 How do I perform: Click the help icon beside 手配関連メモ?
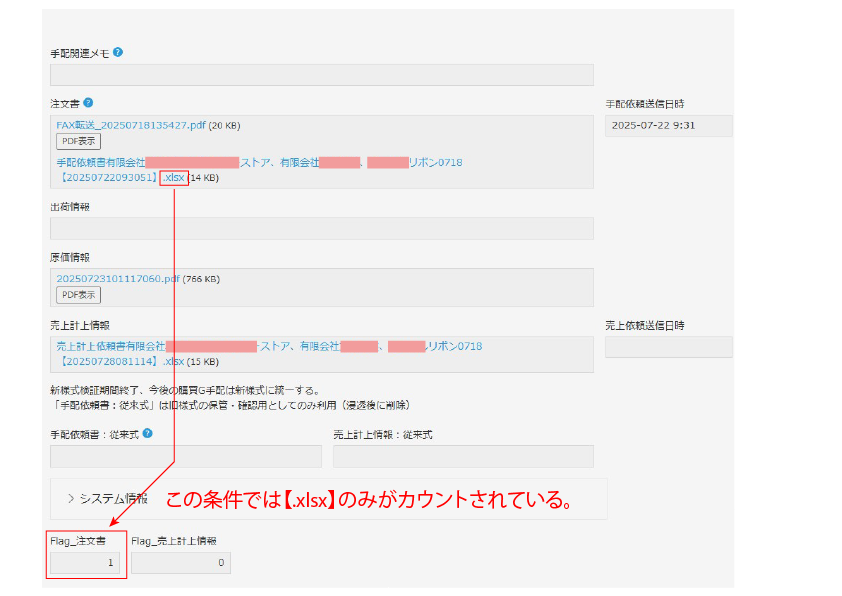pyautogui.click(x=118, y=52)
